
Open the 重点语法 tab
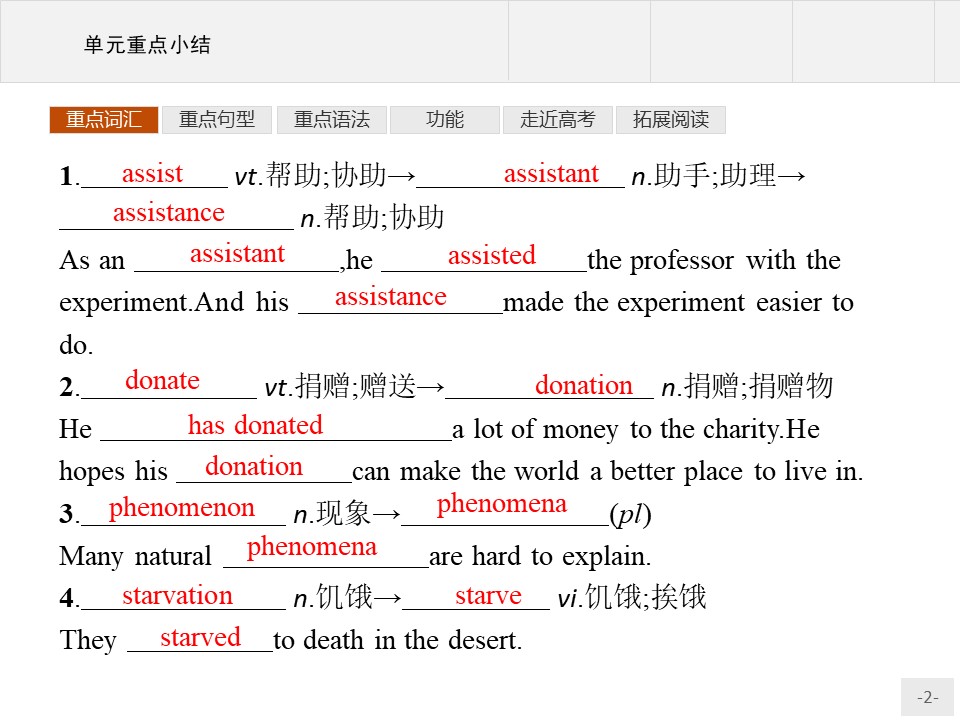pos(331,119)
